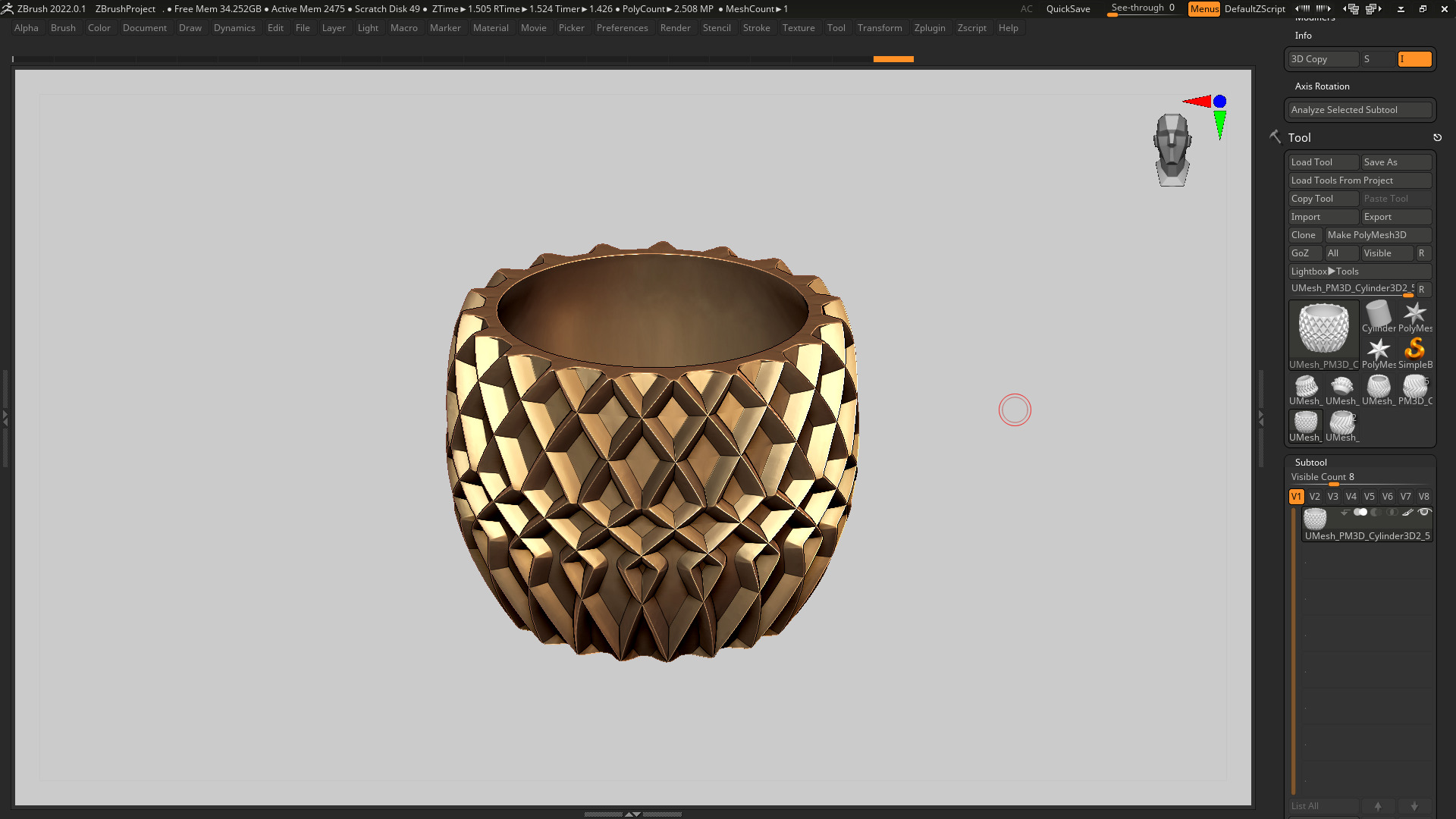This screenshot has width=1456, height=819.
Task: Adjust the Visible Count slider
Action: pyautogui.click(x=1360, y=478)
